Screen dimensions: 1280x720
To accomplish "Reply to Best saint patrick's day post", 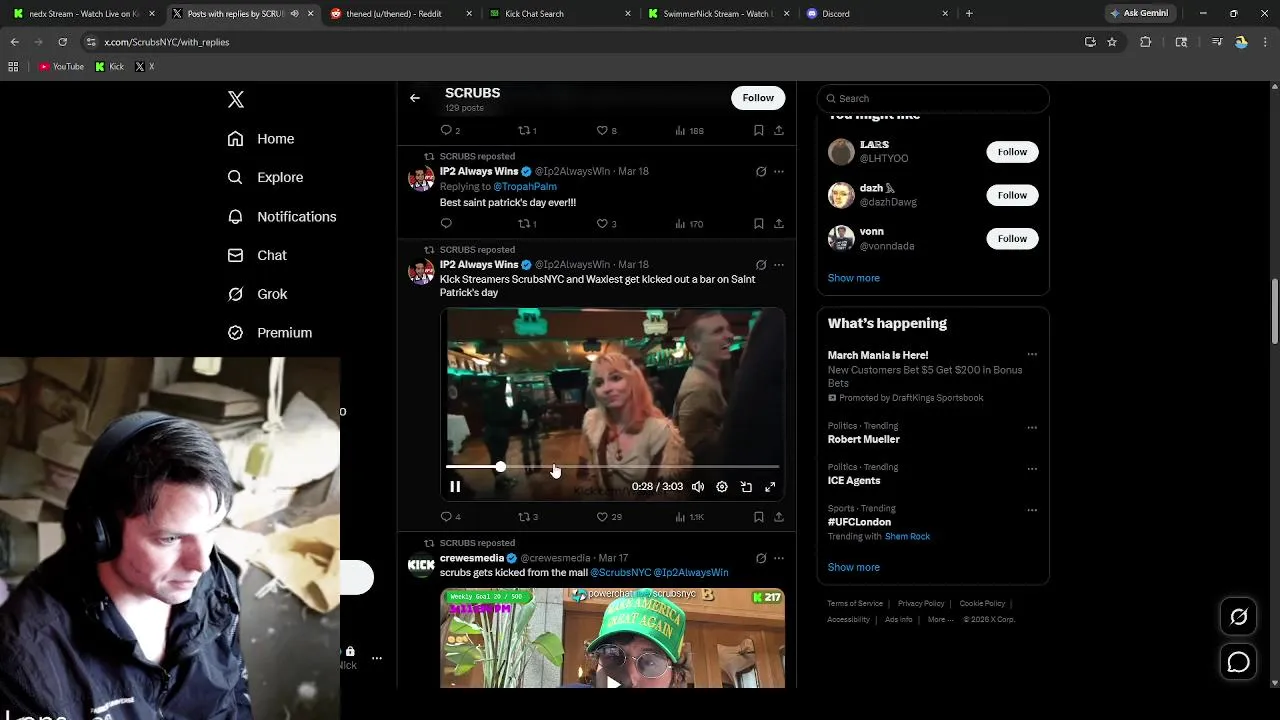I will click(x=446, y=224).
